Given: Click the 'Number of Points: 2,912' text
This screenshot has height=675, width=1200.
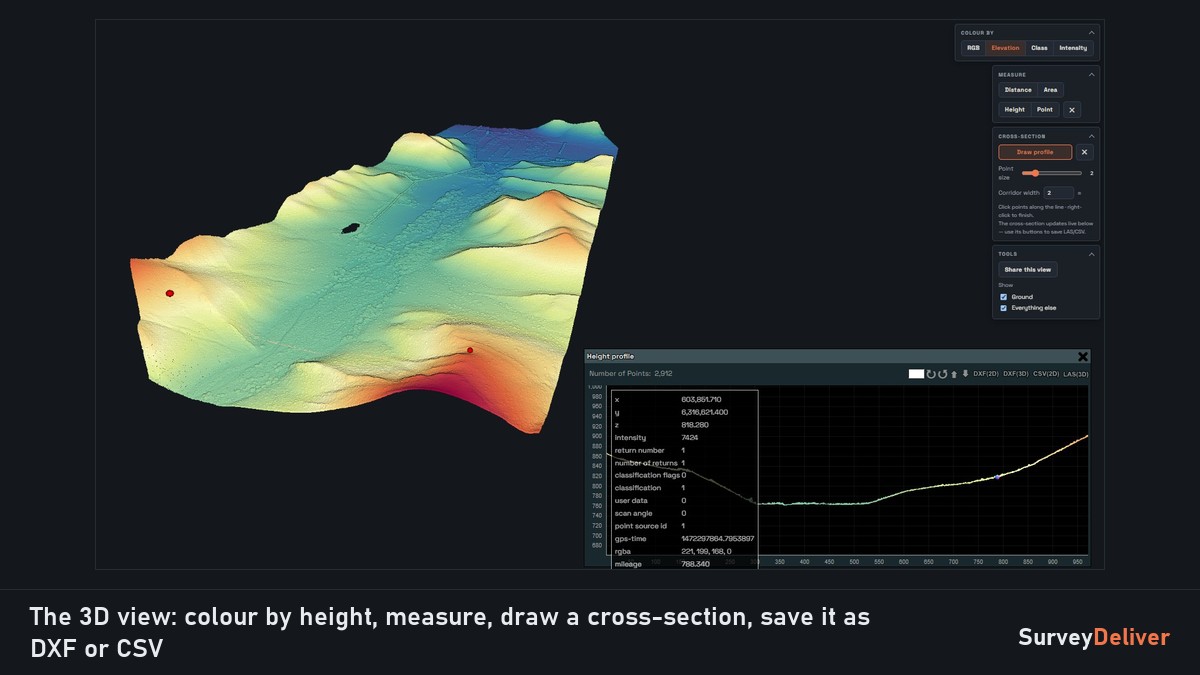Looking at the screenshot, I should coord(631,374).
